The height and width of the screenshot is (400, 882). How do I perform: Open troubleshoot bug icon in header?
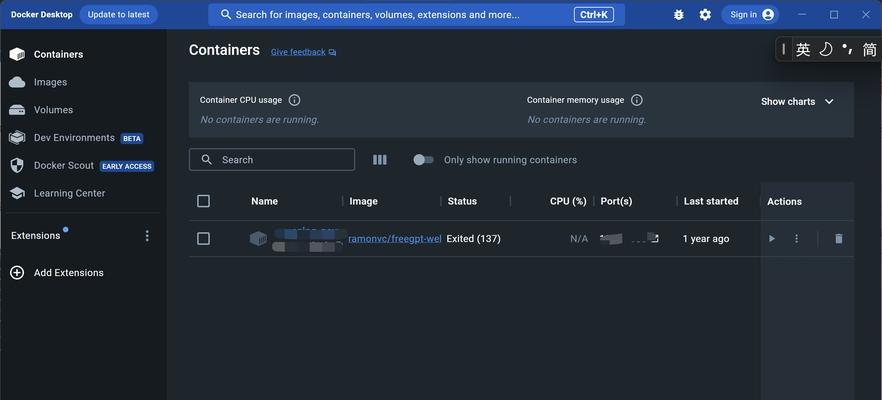679,15
